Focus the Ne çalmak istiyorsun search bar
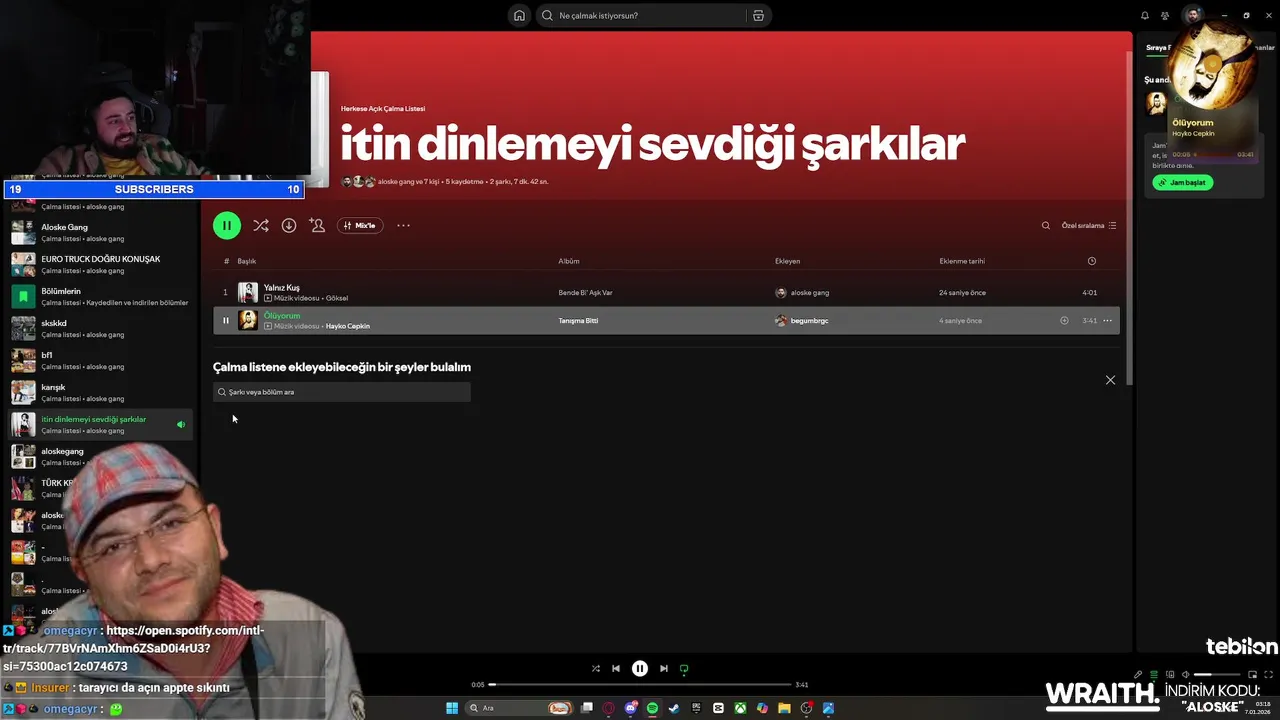This screenshot has width=1280, height=720. coord(641,15)
